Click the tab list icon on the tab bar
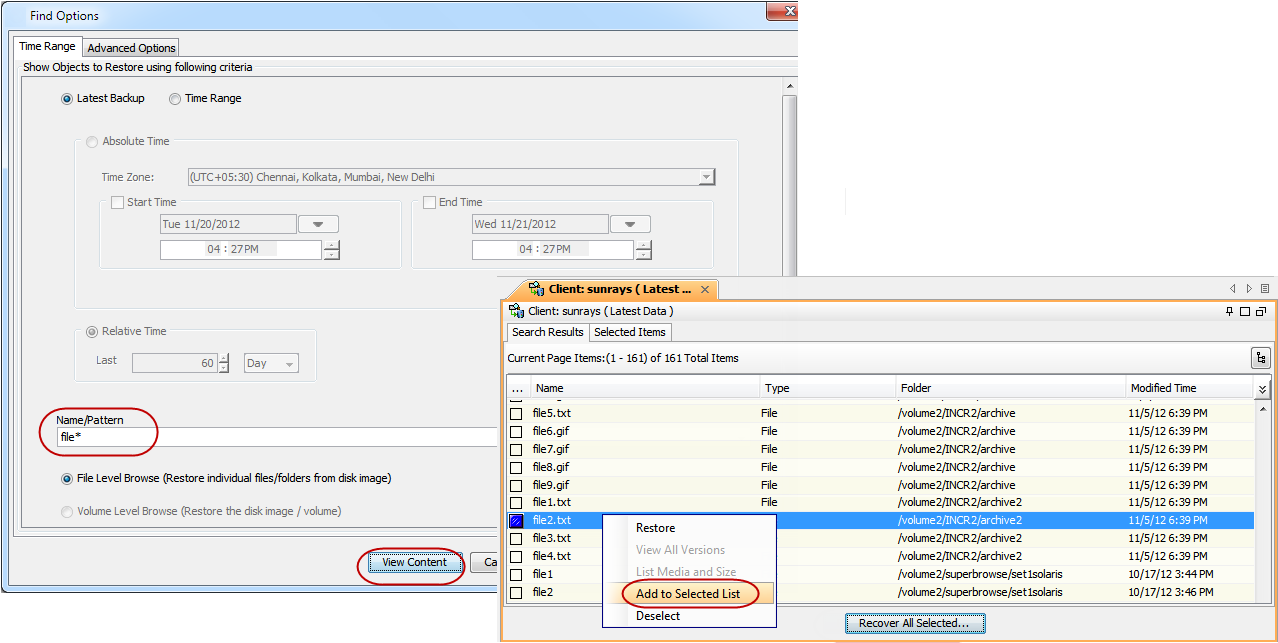Screen dimensions: 1278x643 coord(1265,289)
